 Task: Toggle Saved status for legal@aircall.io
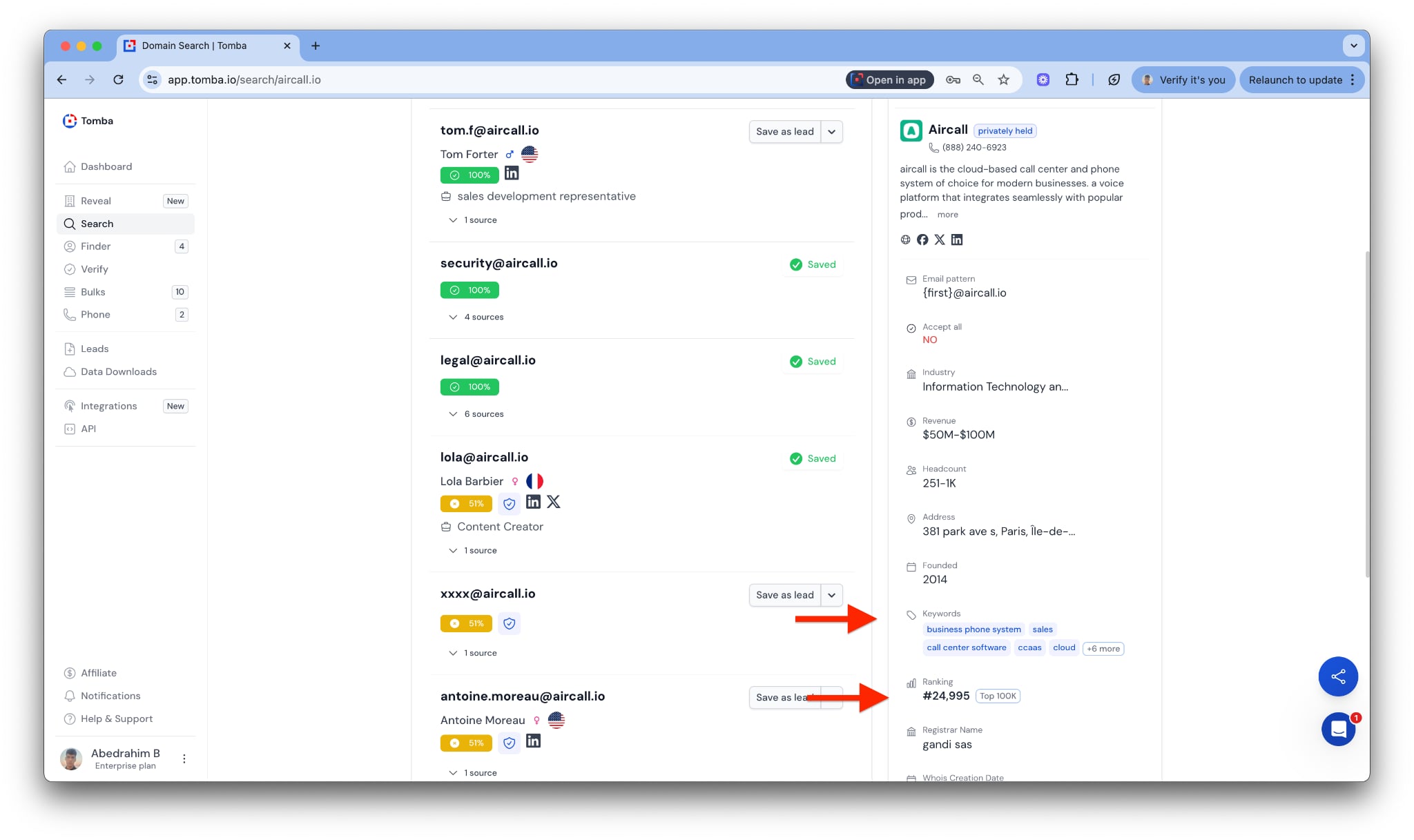(x=813, y=362)
